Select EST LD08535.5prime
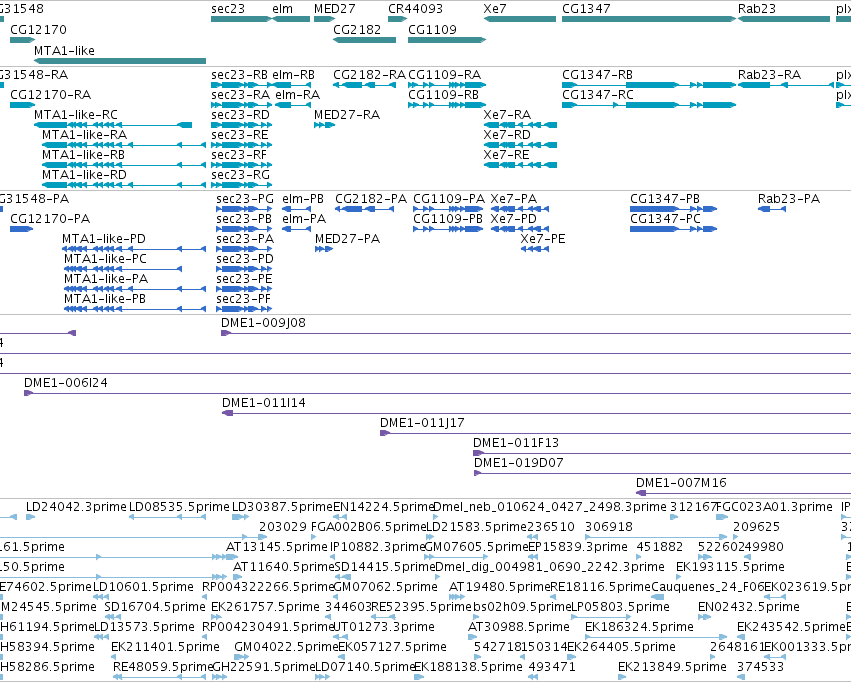Viewport: 851px width, 682px height. click(x=167, y=517)
